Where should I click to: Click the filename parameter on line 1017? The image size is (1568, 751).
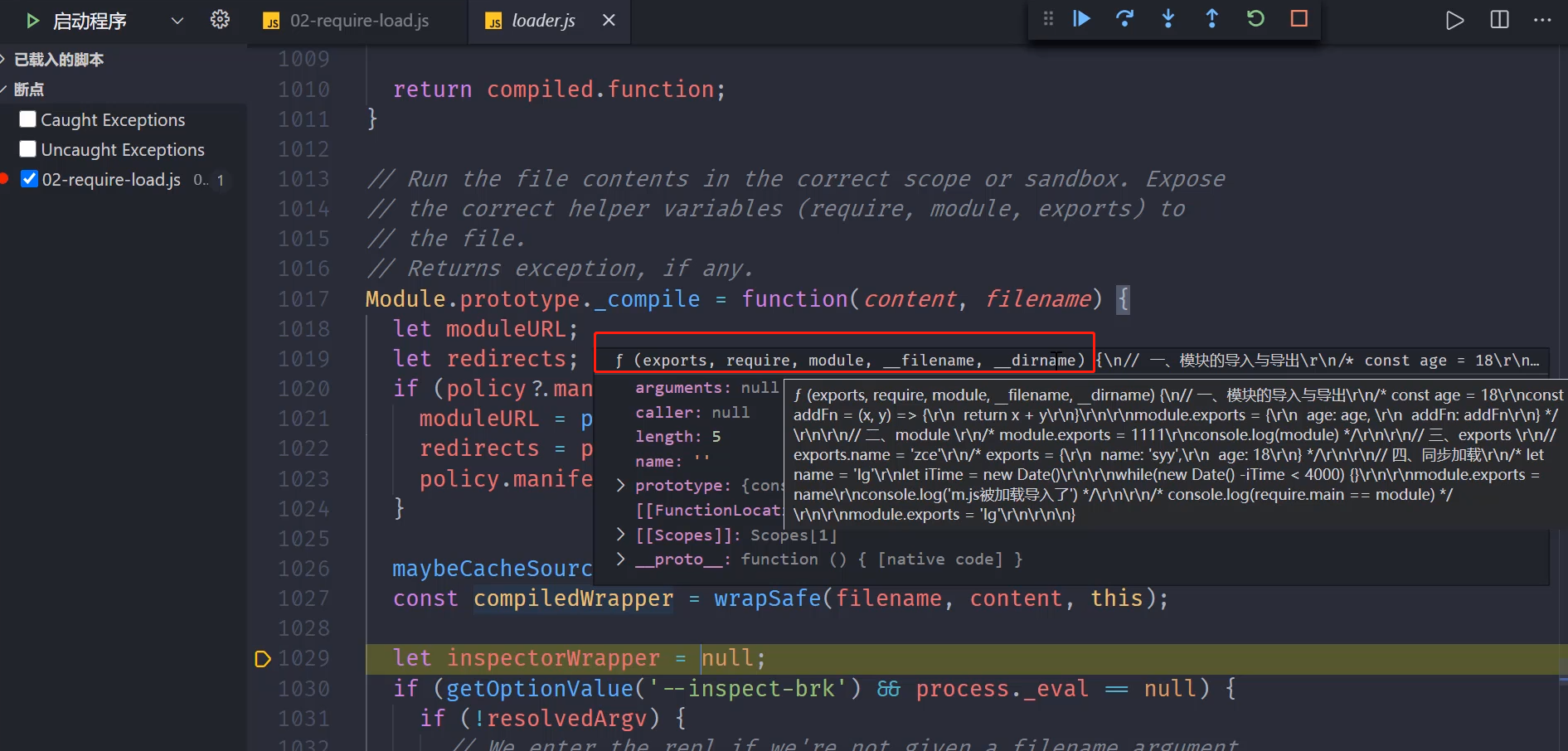point(1037,299)
